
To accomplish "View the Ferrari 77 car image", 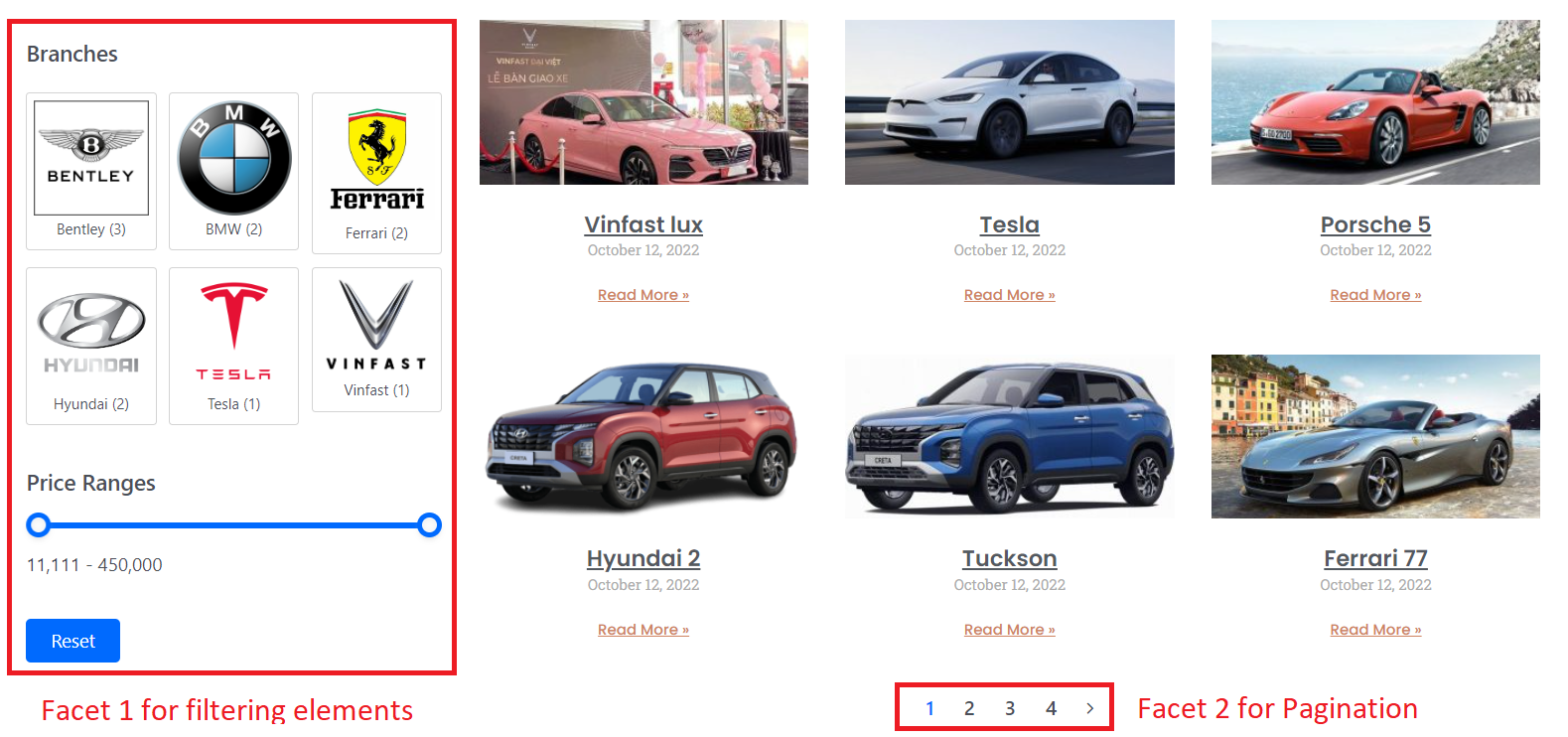I will [1375, 436].
